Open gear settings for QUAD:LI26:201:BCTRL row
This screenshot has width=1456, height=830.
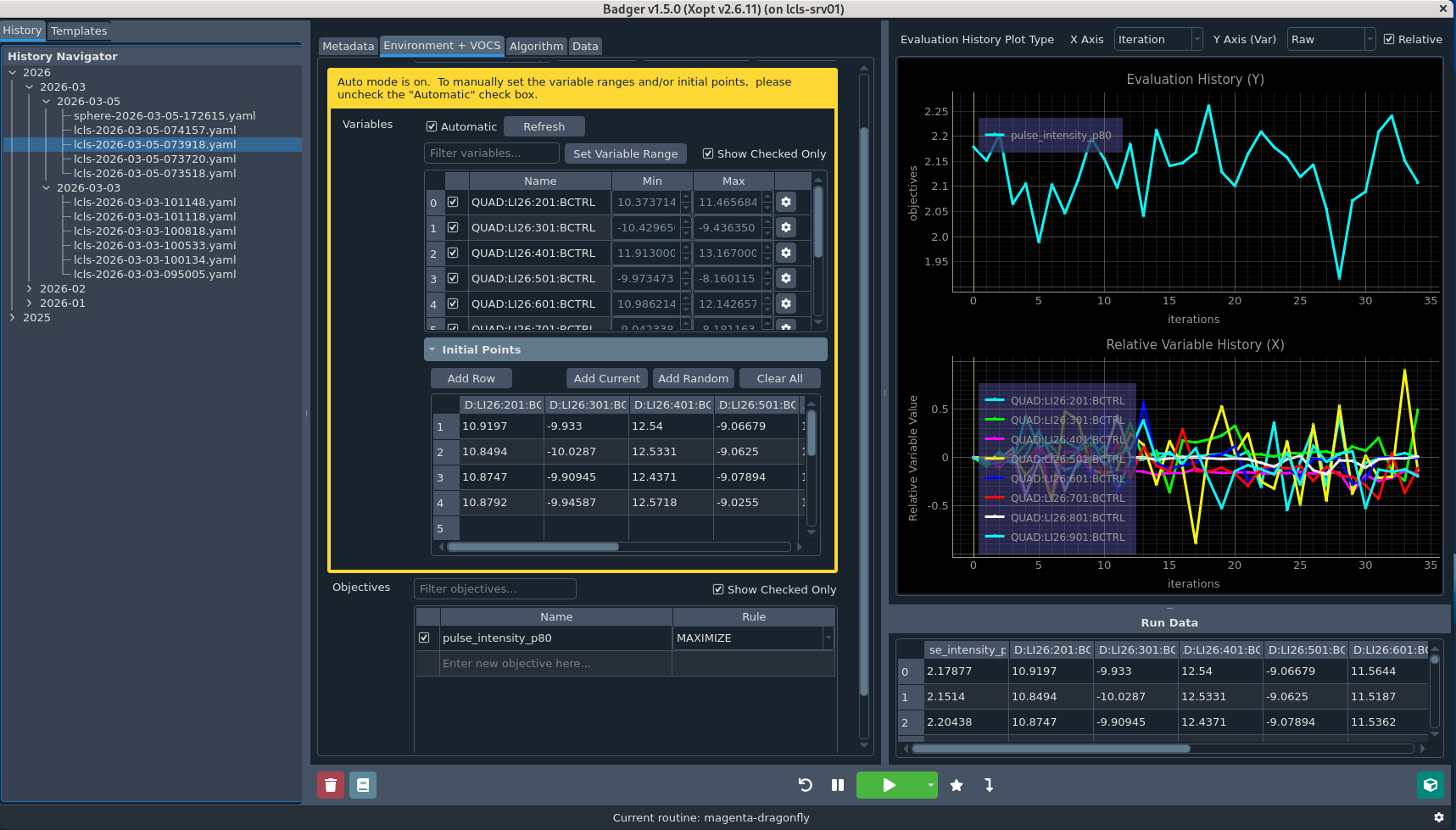click(786, 203)
